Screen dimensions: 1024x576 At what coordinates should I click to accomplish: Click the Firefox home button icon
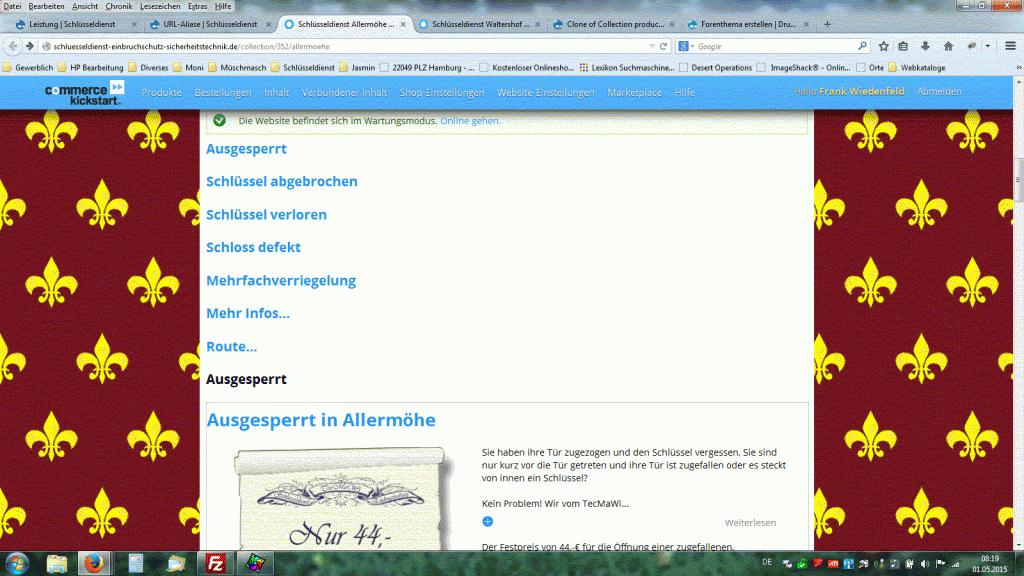tap(947, 46)
